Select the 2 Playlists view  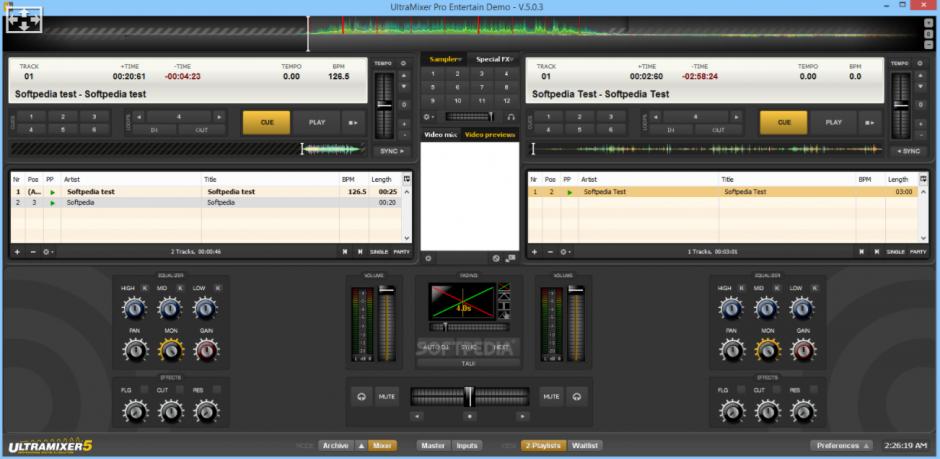(x=543, y=446)
